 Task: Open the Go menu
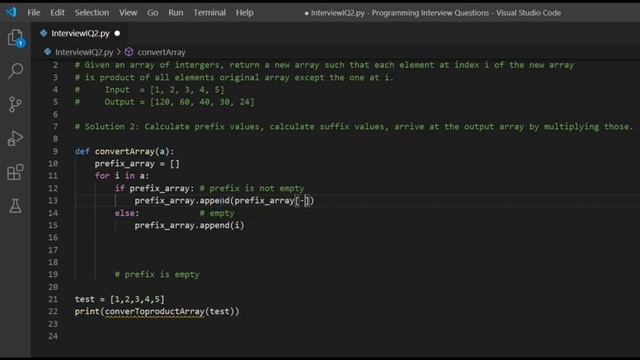pos(153,13)
